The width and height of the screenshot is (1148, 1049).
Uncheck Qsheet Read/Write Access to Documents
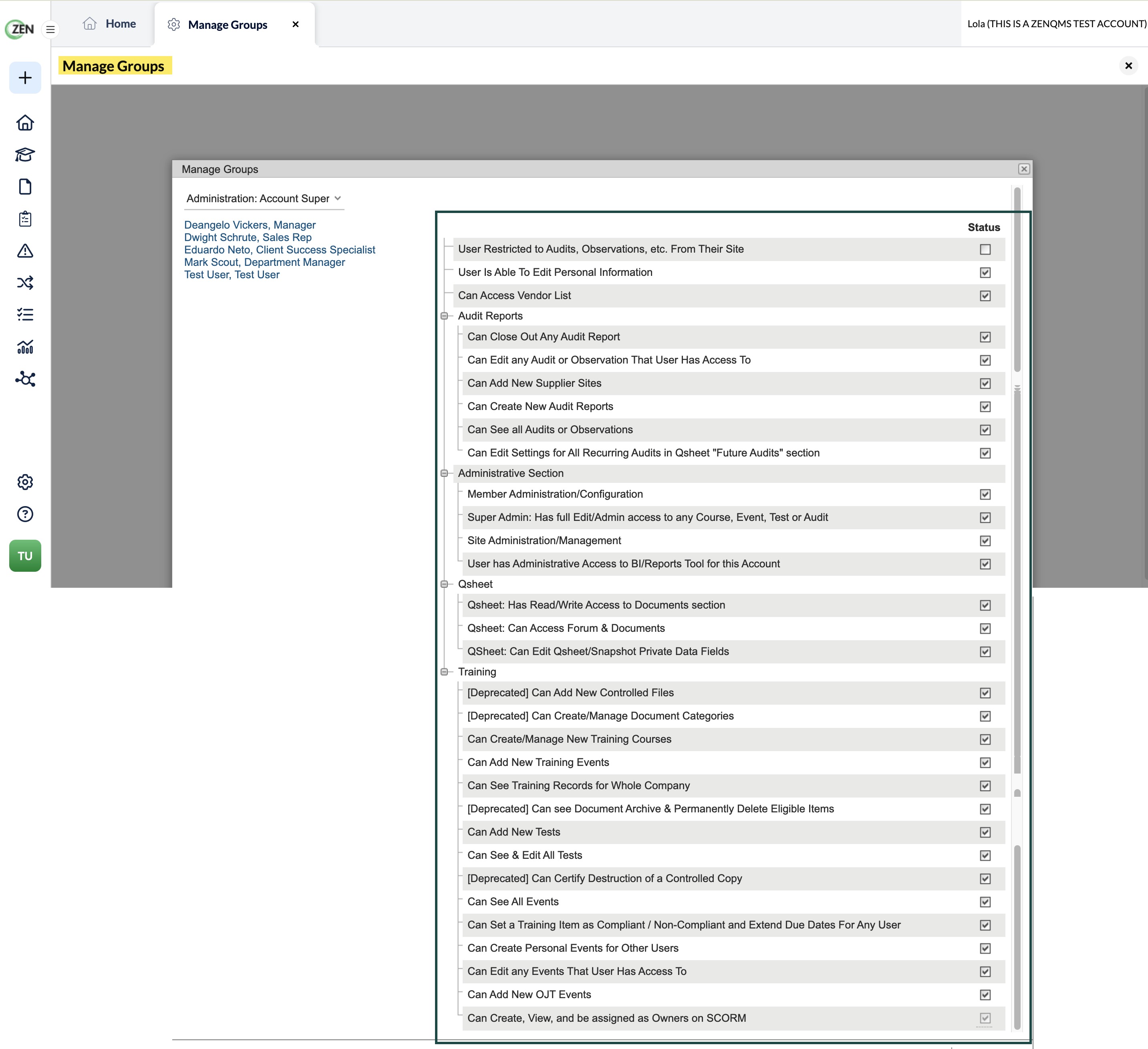click(985, 605)
